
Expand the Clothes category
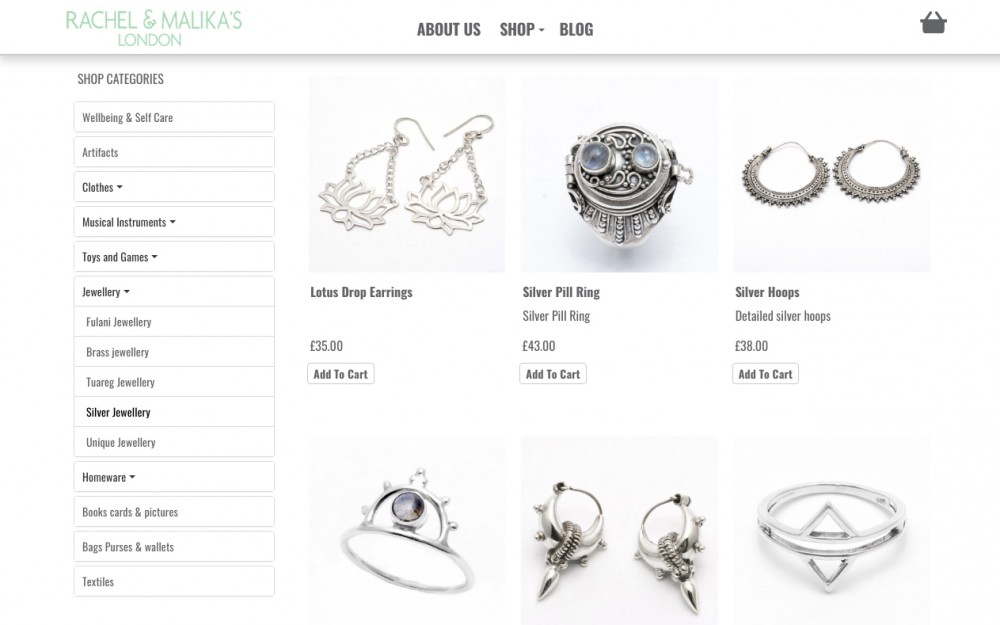tap(174, 187)
